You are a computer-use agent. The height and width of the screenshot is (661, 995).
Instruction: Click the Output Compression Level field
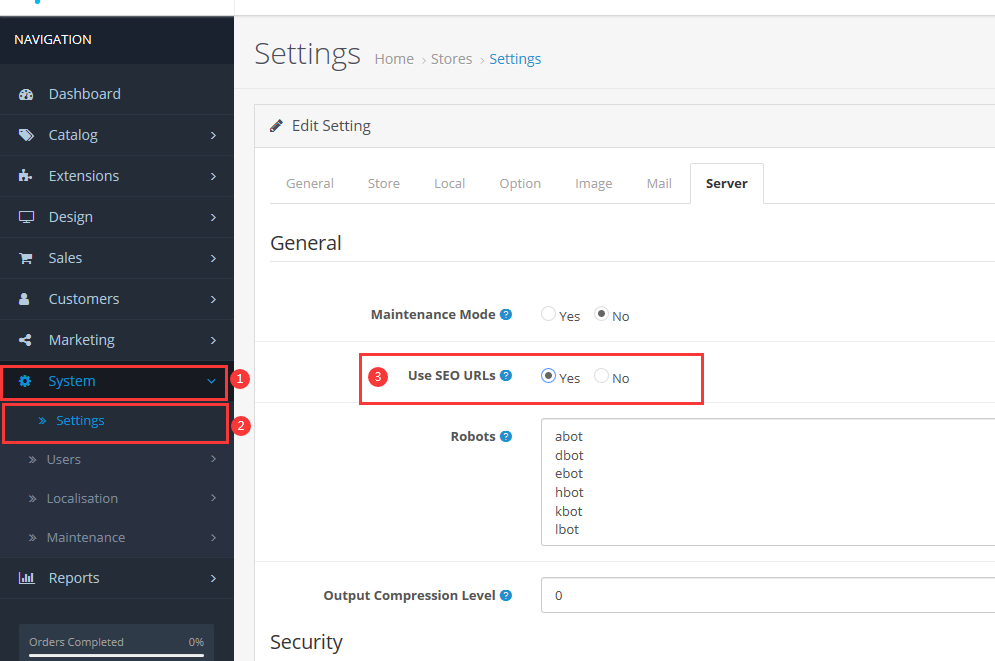(x=766, y=595)
